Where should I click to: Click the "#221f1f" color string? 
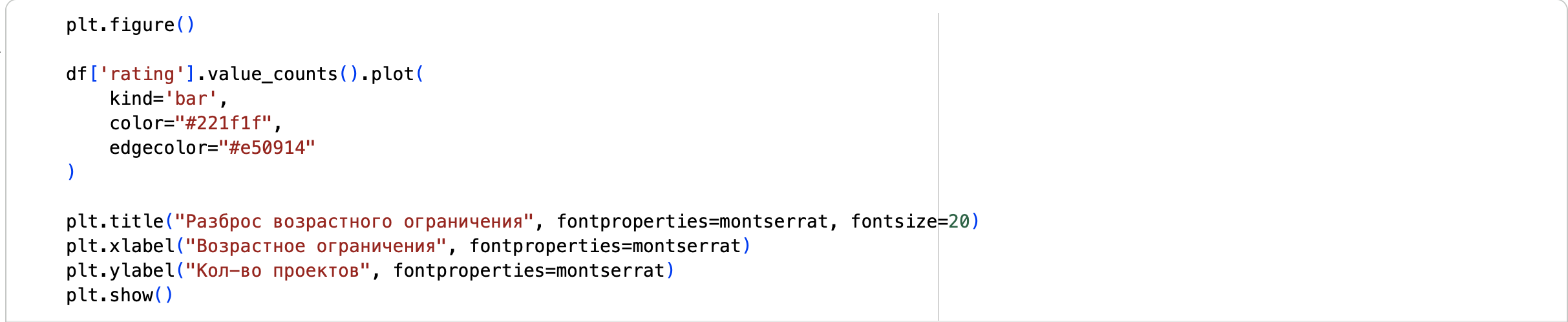pyautogui.click(x=223, y=123)
